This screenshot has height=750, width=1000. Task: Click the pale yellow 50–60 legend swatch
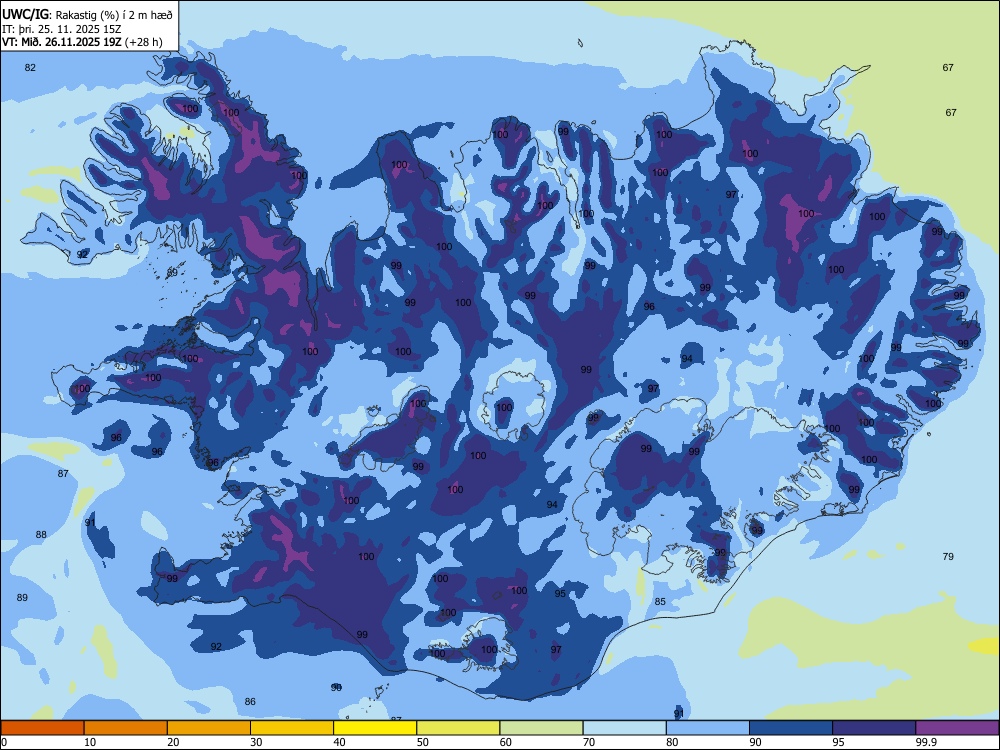pyautogui.click(x=459, y=728)
